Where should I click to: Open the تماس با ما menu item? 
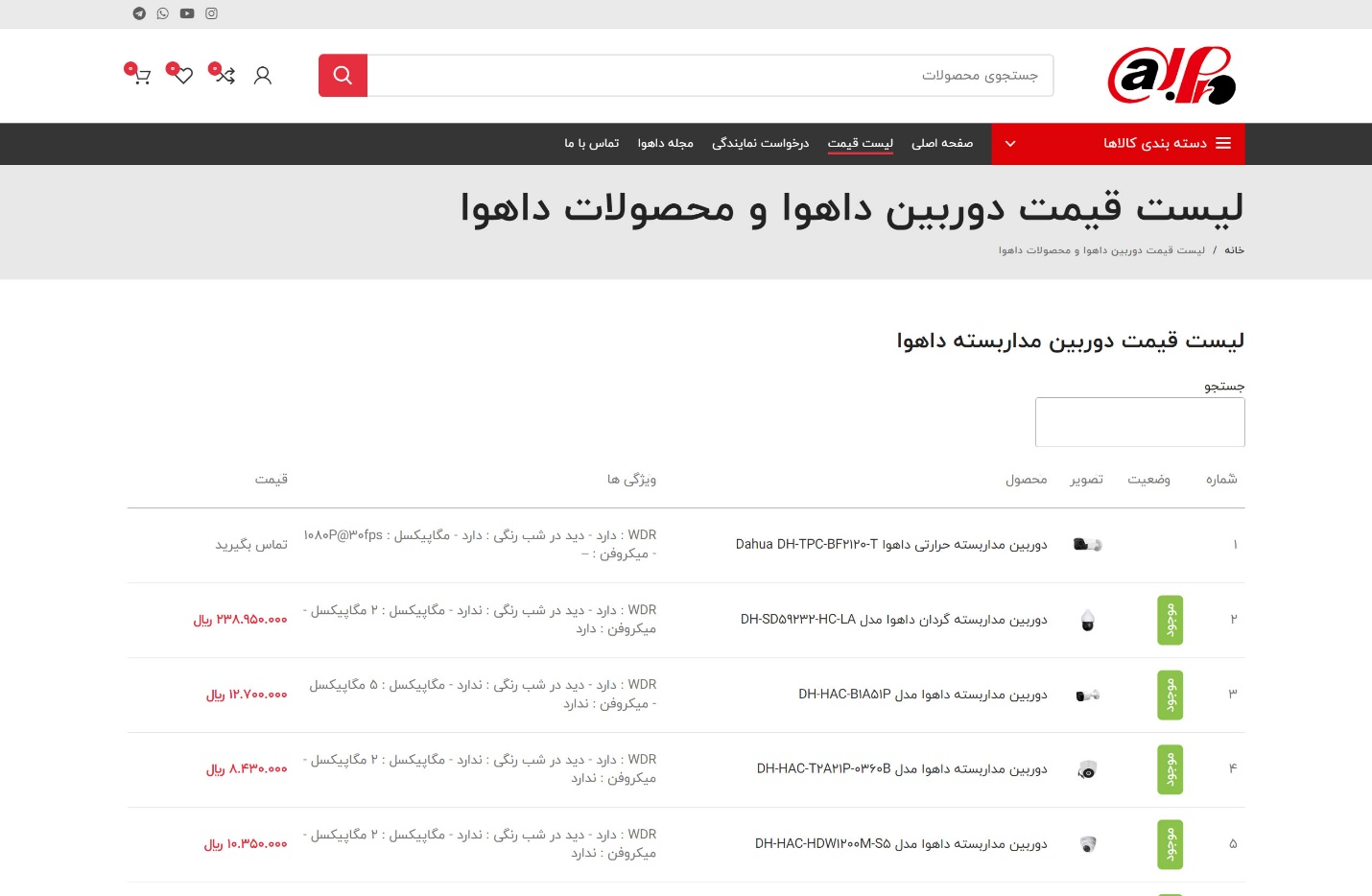pyautogui.click(x=591, y=143)
